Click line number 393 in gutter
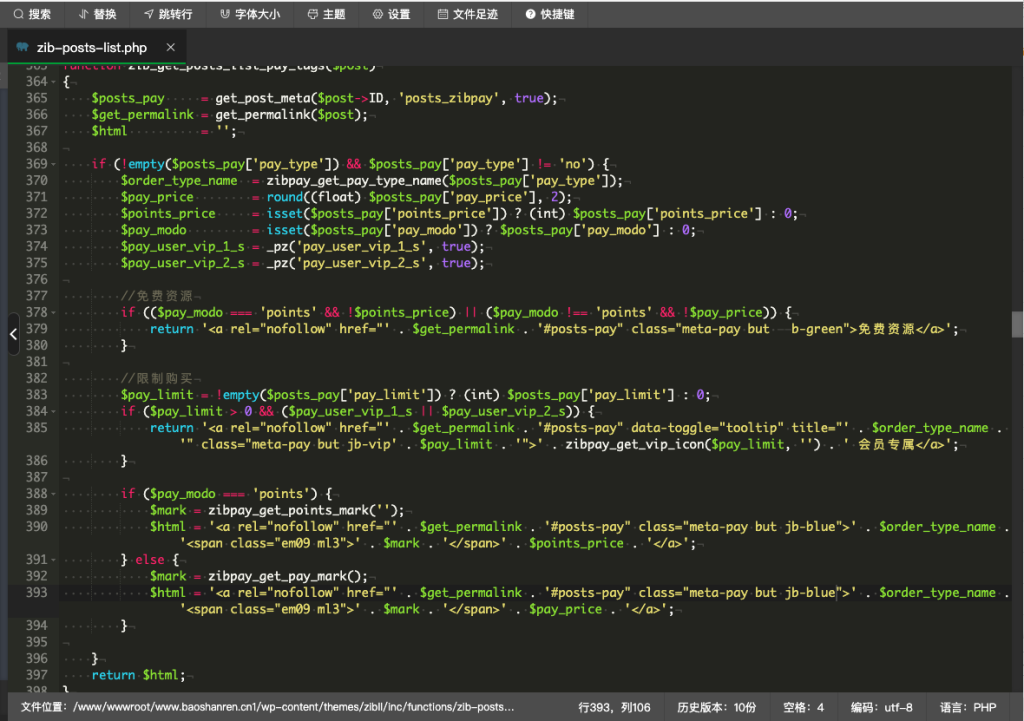Viewport: 1024px width, 721px height. (37, 592)
